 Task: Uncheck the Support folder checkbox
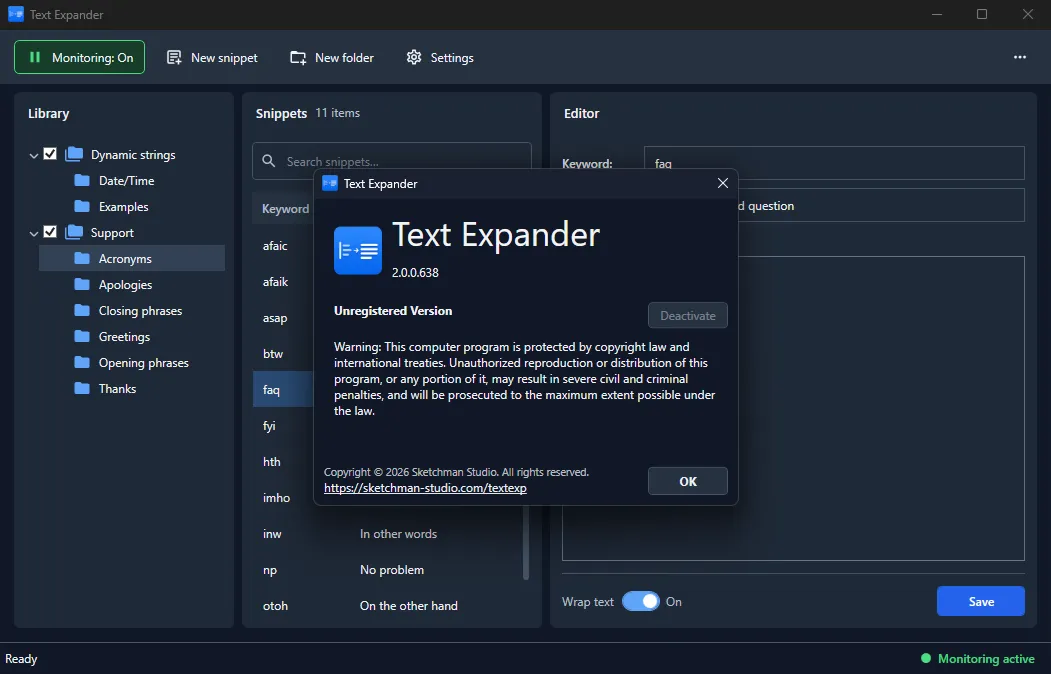(50, 232)
